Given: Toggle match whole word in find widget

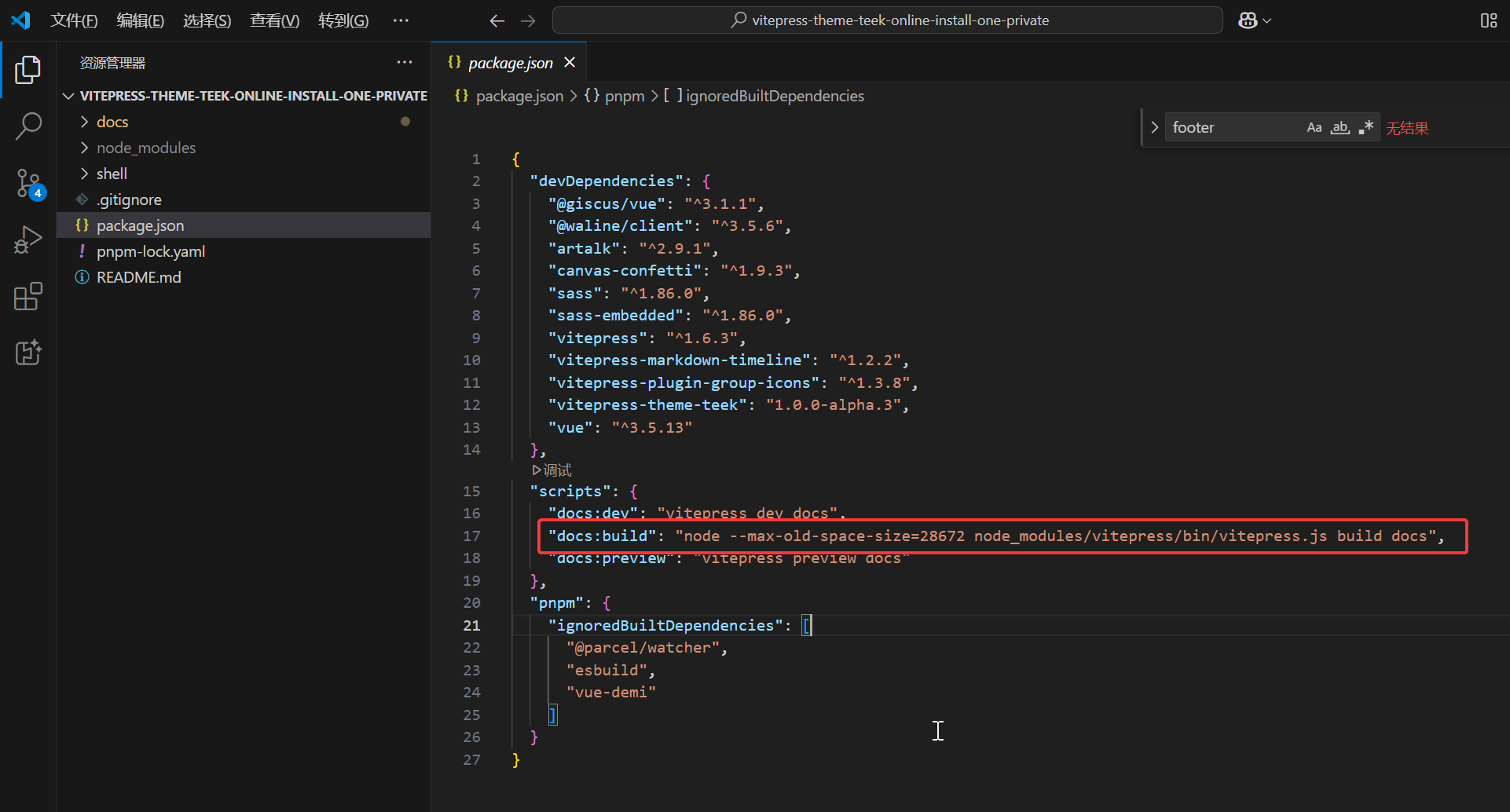Looking at the screenshot, I should tap(1340, 127).
